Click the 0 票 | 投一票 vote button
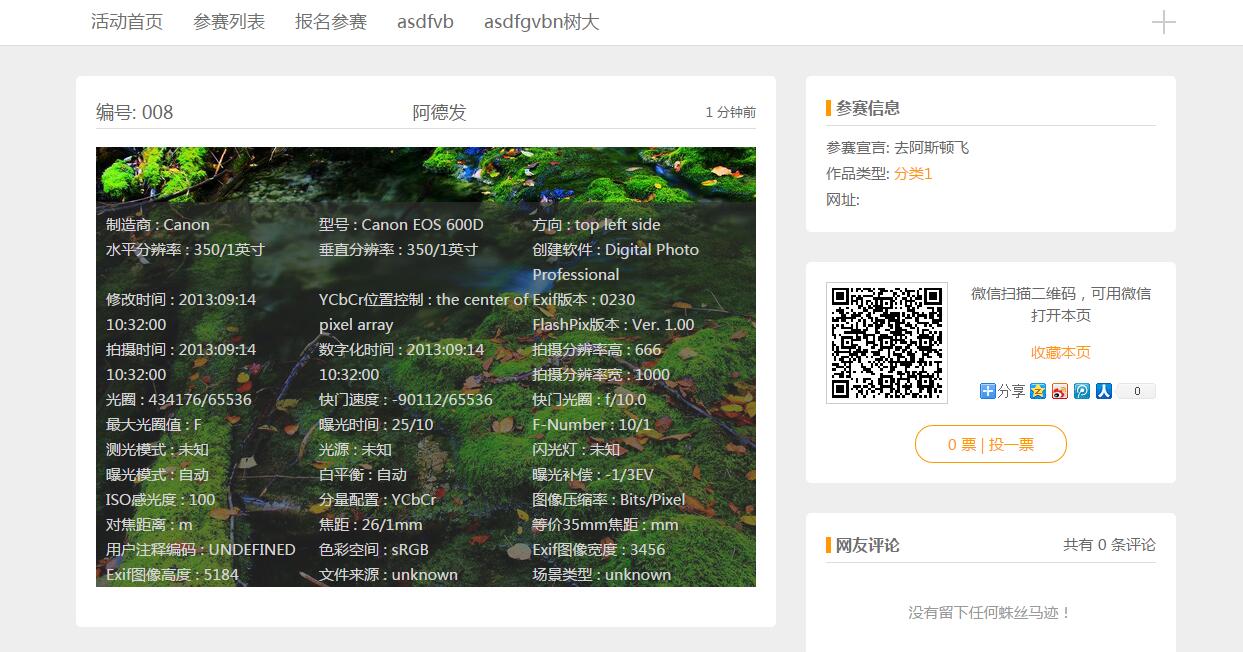Screen dimensions: 1243x652 click(x=991, y=444)
